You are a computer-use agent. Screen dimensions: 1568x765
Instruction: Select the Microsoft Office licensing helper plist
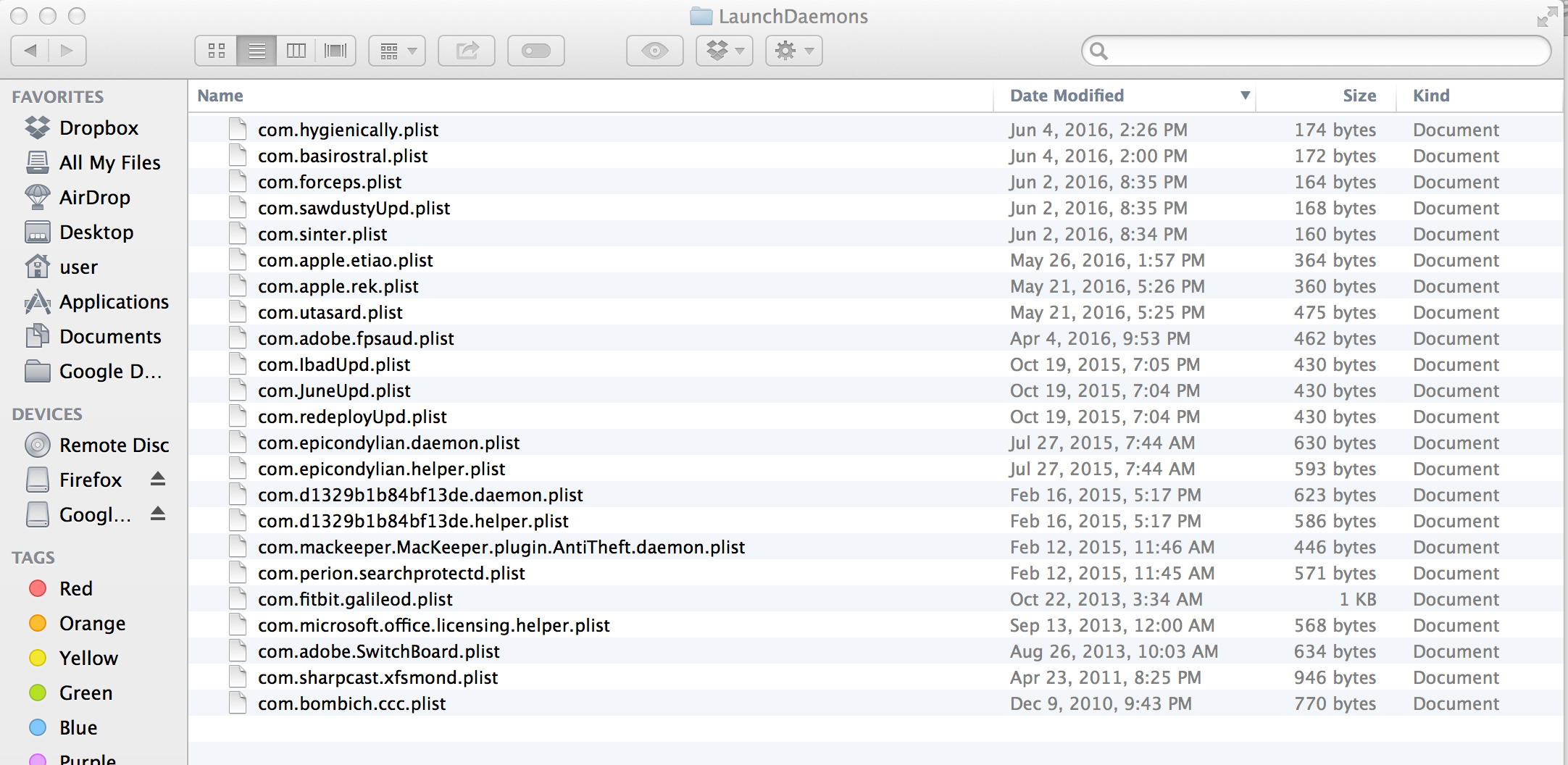[x=875, y=625]
